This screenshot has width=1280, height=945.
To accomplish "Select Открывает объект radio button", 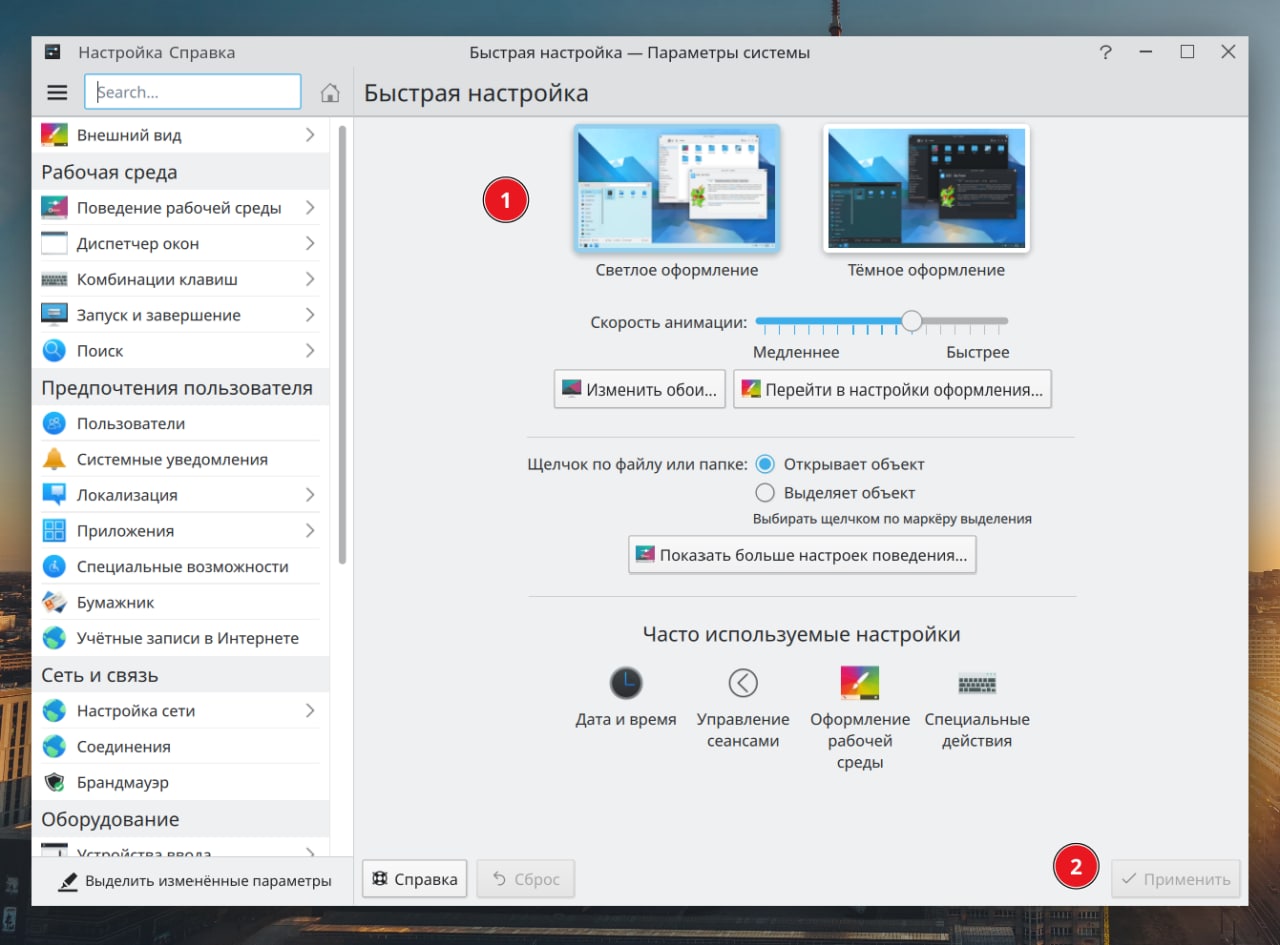I will coord(765,464).
